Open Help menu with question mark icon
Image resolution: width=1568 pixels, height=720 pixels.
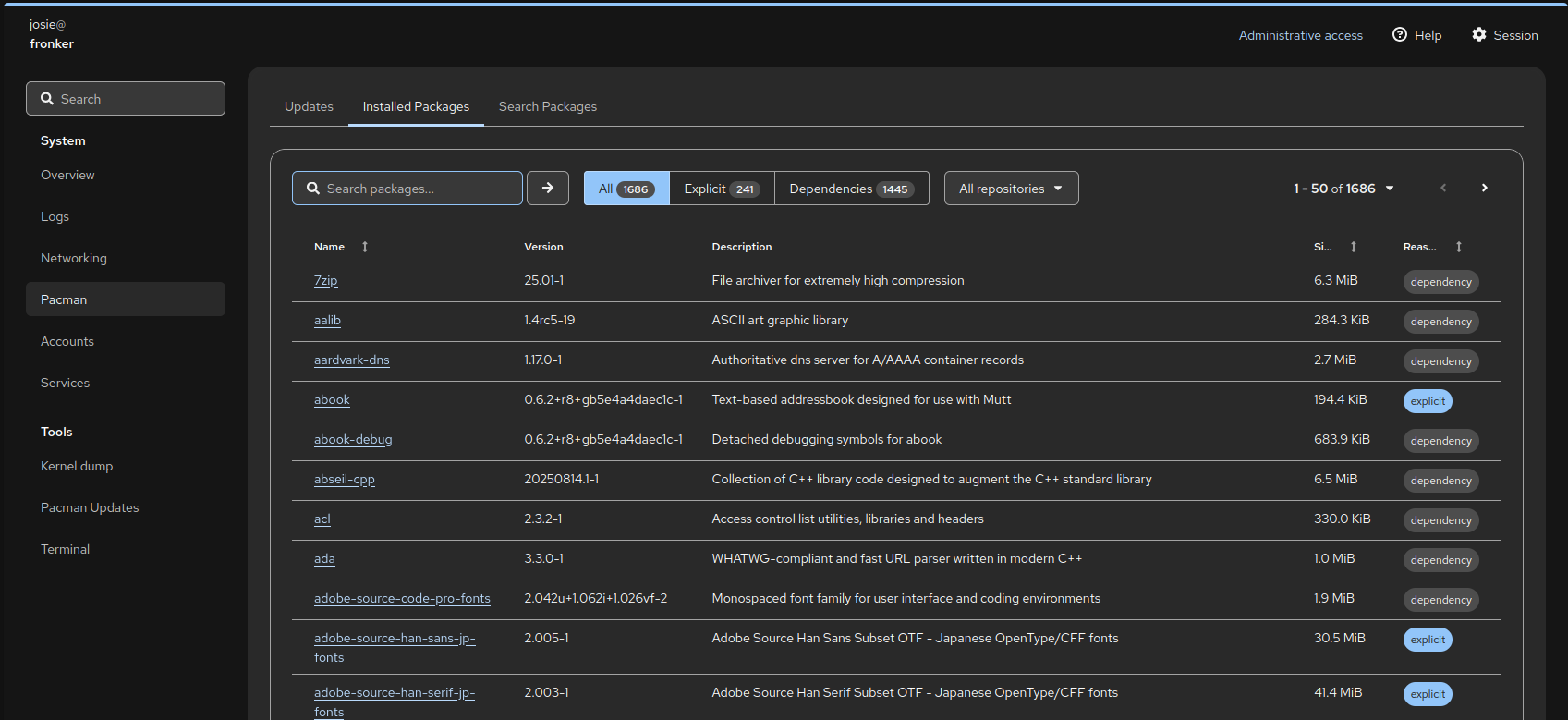click(x=1417, y=35)
